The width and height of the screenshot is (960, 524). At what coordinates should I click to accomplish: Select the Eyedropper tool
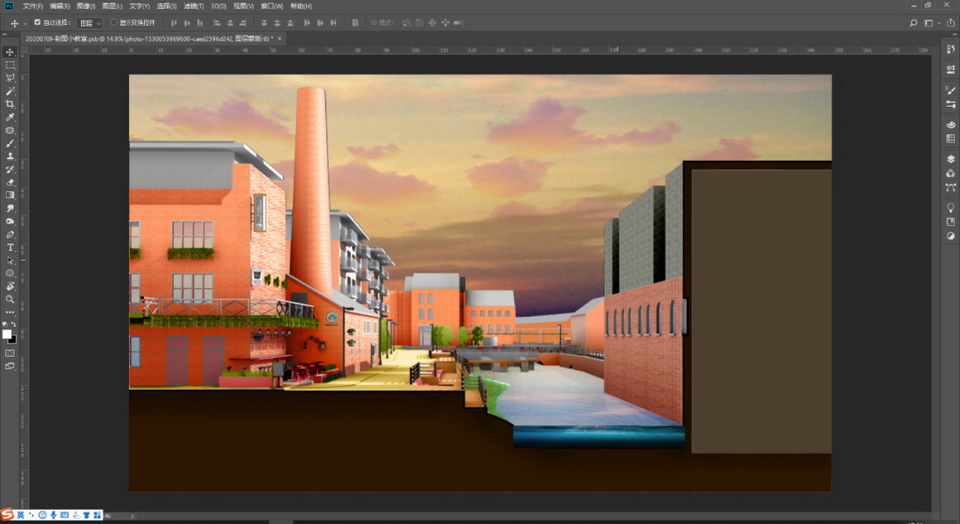click(x=10, y=117)
